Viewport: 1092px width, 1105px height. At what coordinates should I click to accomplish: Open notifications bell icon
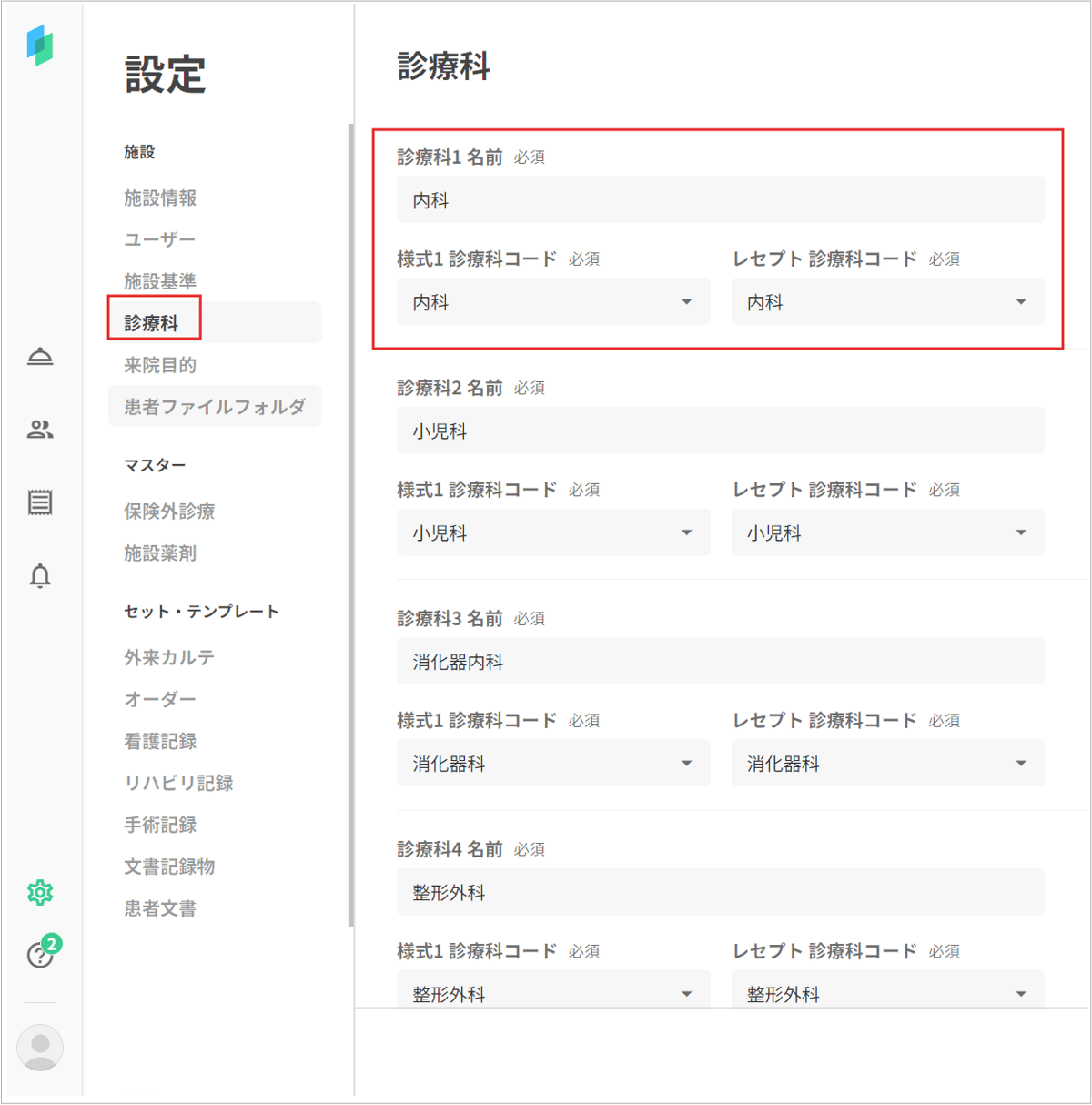40,576
